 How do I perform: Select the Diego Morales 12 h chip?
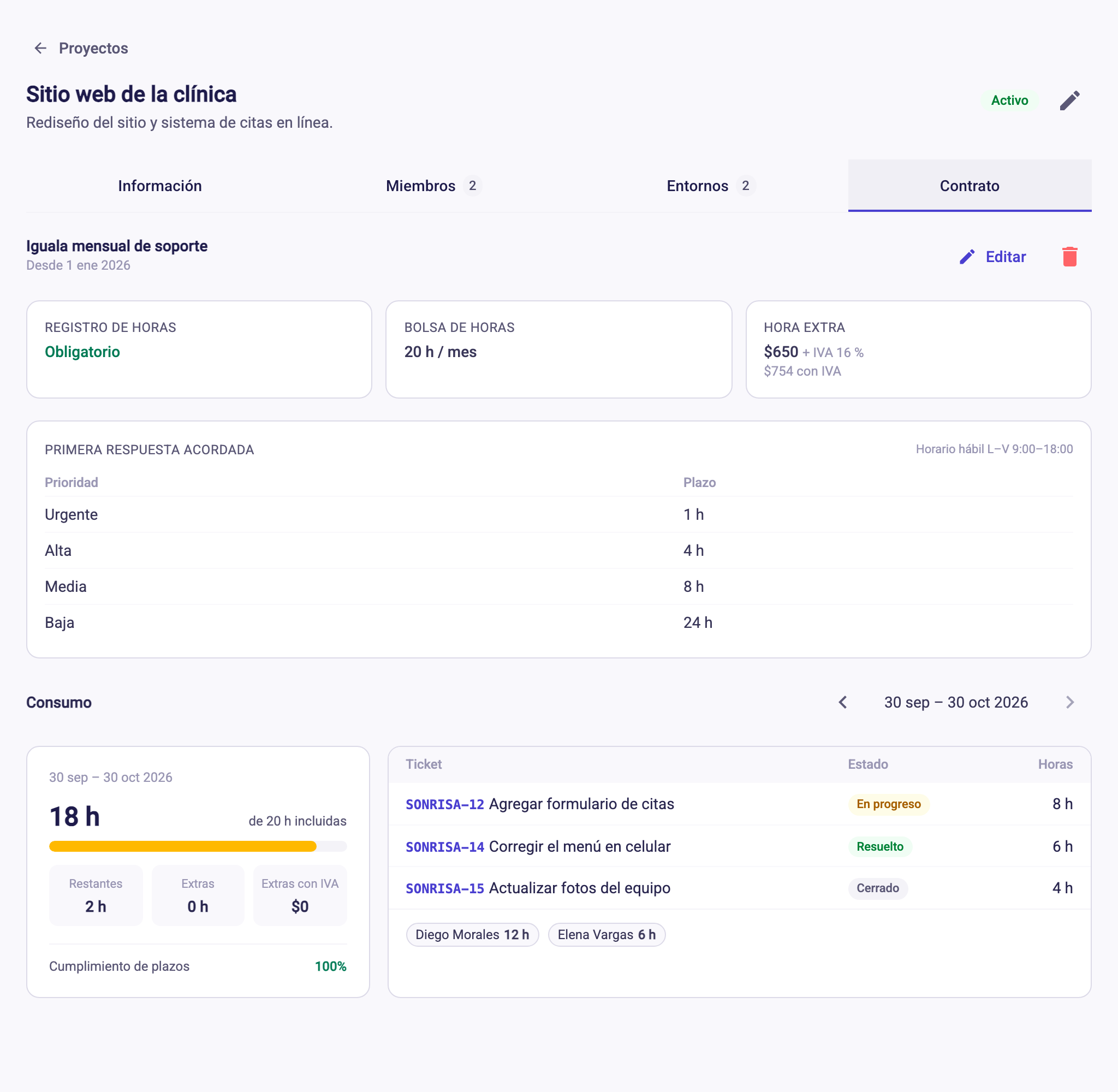point(472,935)
